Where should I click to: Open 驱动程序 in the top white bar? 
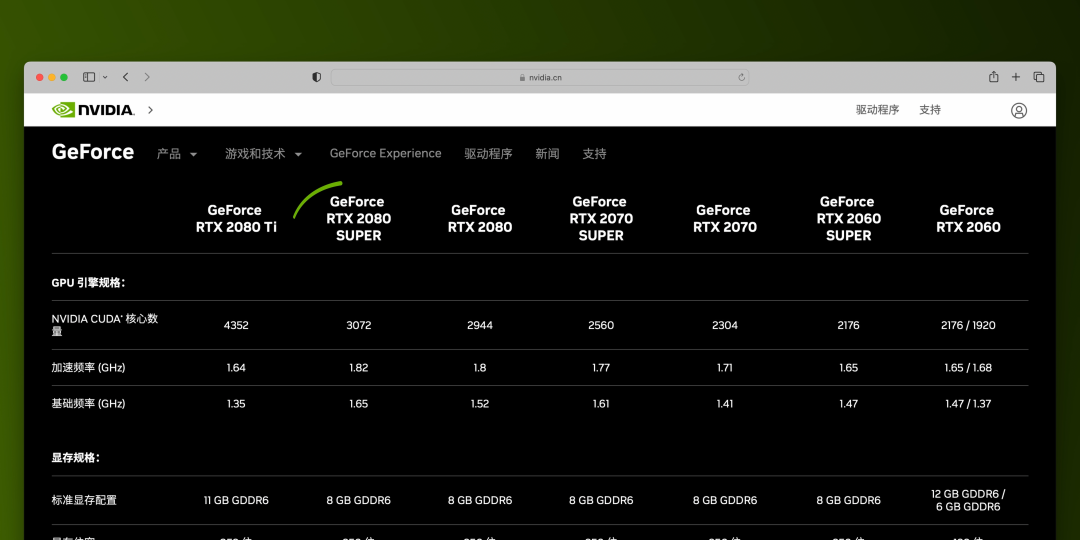[878, 110]
